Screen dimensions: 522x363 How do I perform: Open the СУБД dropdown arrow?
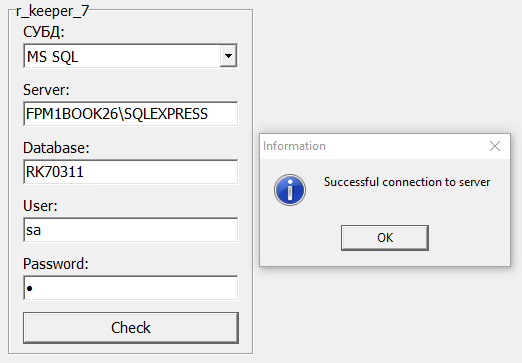click(228, 56)
